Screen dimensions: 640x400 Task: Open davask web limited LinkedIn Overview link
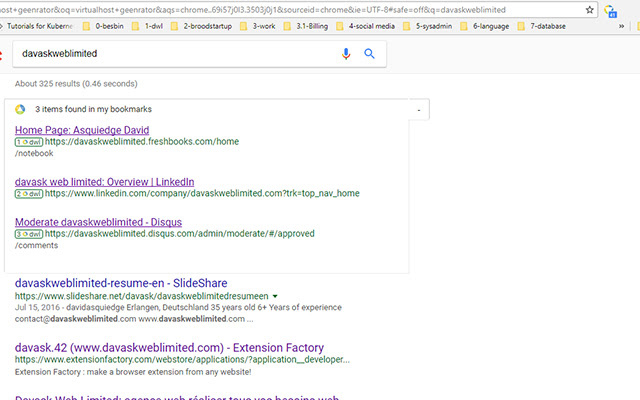[104, 182]
